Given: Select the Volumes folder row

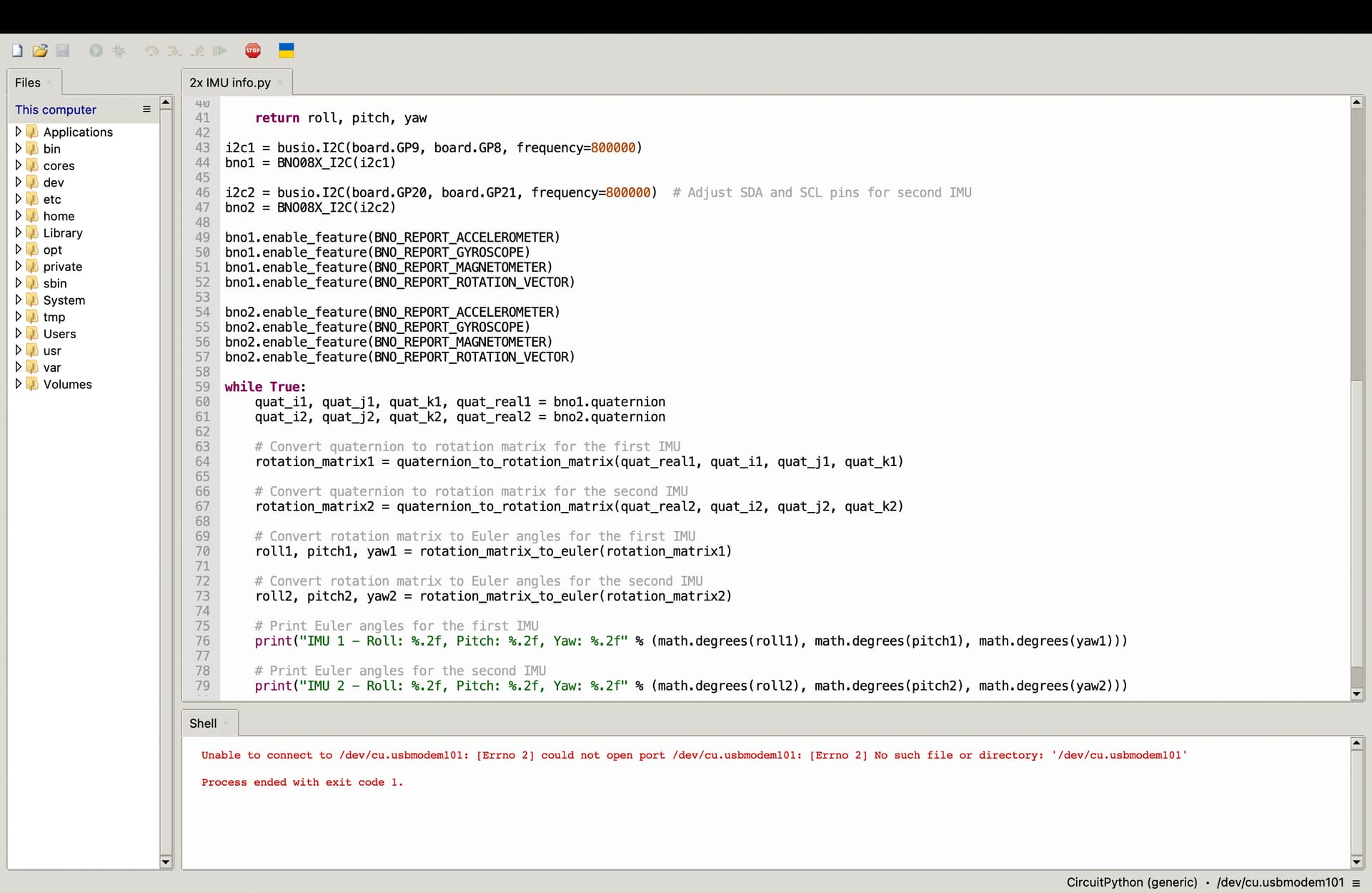Looking at the screenshot, I should pyautogui.click(x=84, y=384).
